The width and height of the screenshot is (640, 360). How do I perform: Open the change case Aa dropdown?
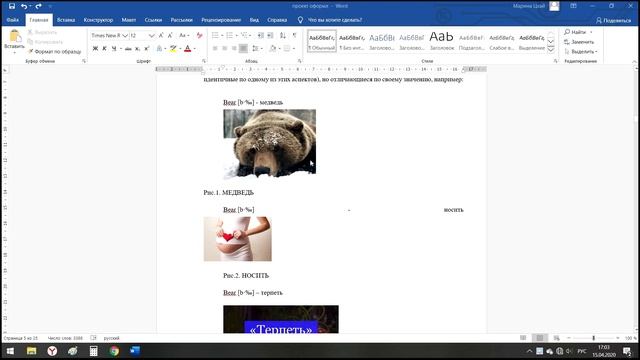click(x=184, y=36)
